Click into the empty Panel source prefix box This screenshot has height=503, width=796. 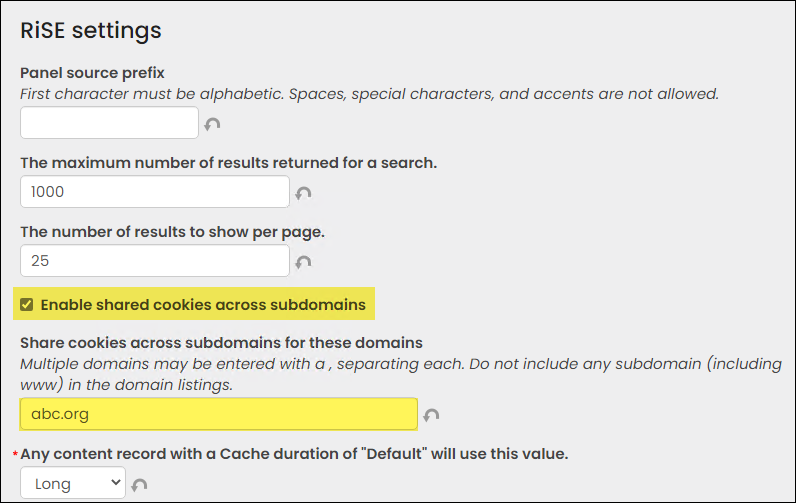pyautogui.click(x=109, y=122)
